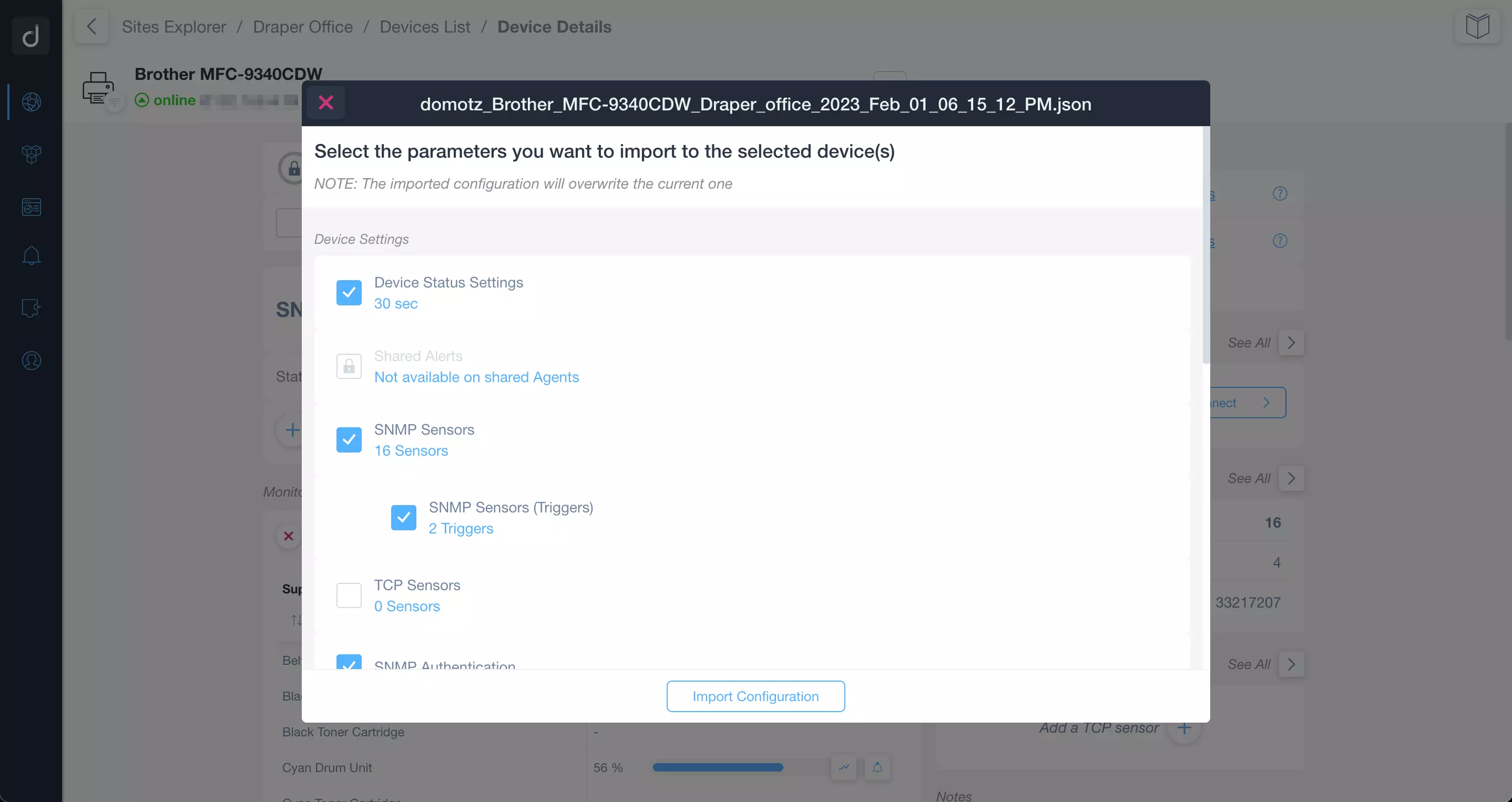Click the 16 Sensors link

pyautogui.click(x=411, y=450)
